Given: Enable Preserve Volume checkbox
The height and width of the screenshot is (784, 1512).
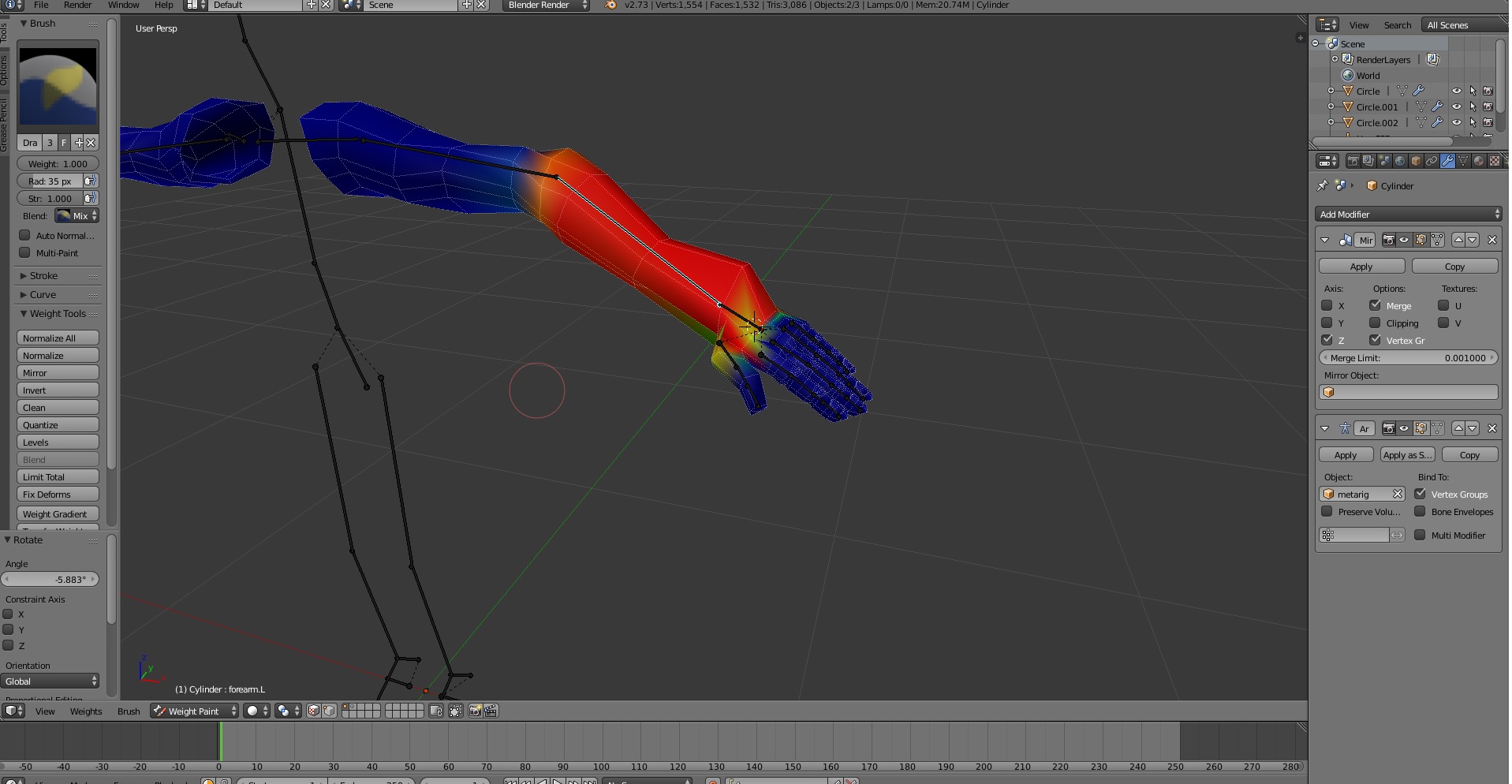Looking at the screenshot, I should click(1327, 512).
